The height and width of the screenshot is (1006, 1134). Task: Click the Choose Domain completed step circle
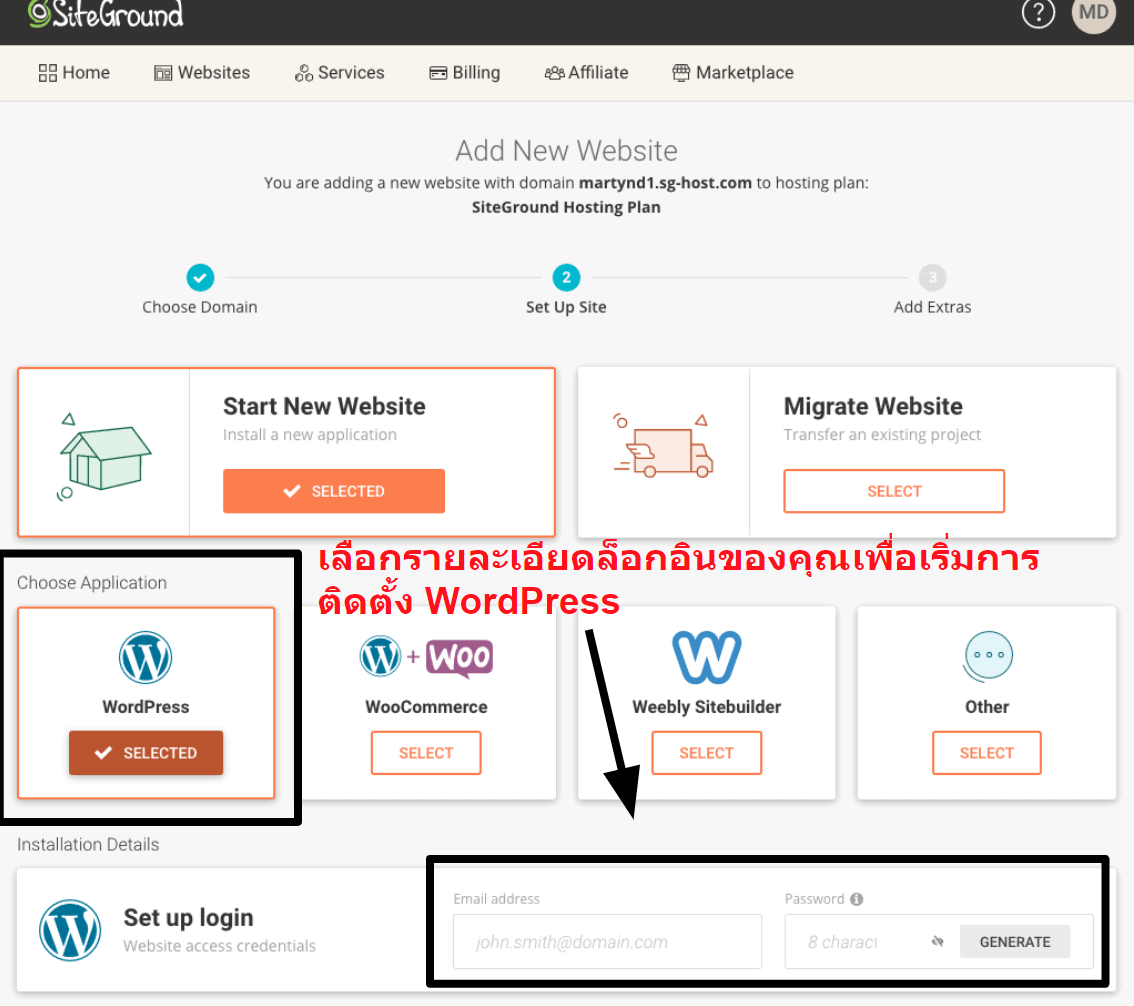(x=200, y=277)
